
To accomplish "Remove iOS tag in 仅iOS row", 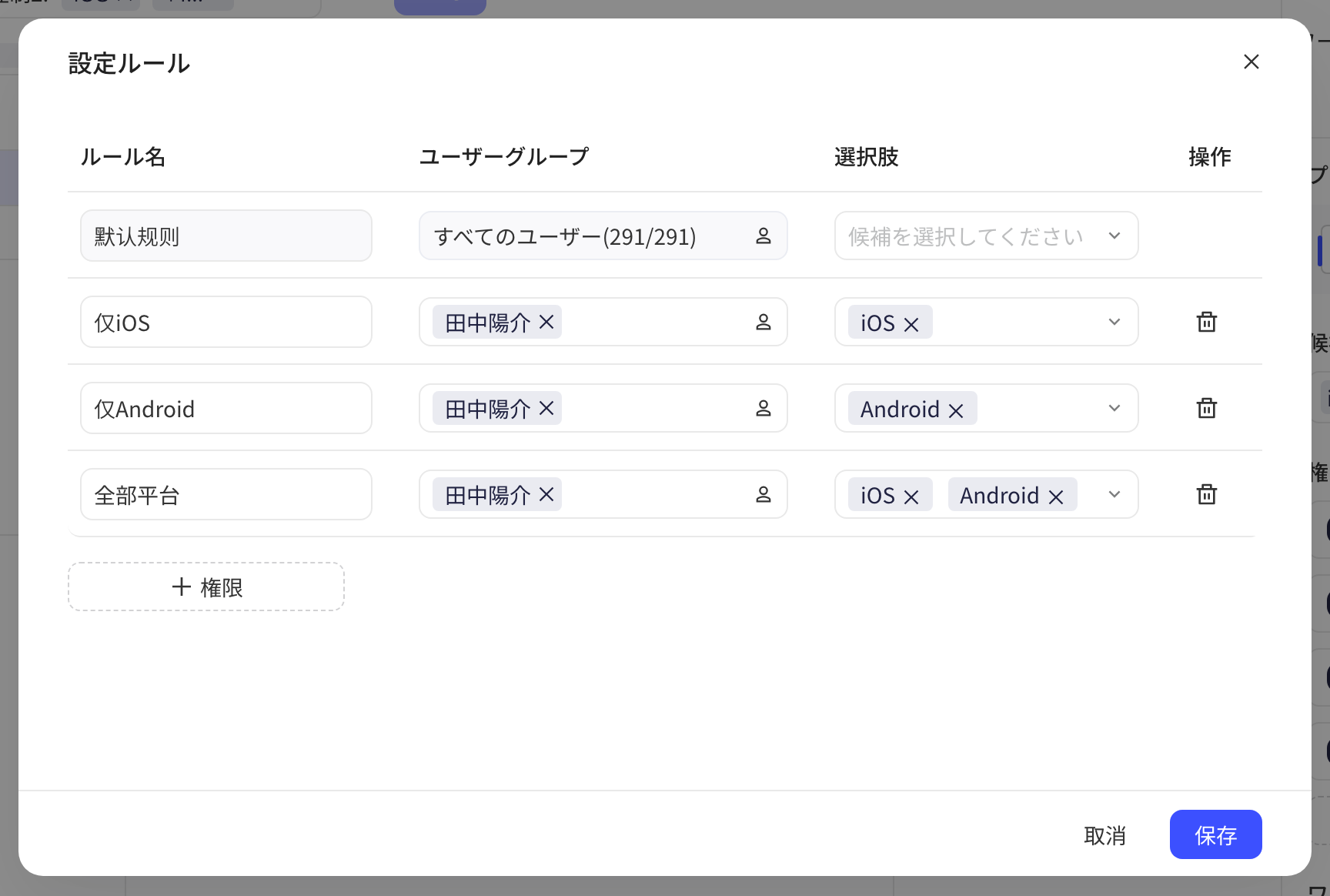I will pyautogui.click(x=911, y=325).
